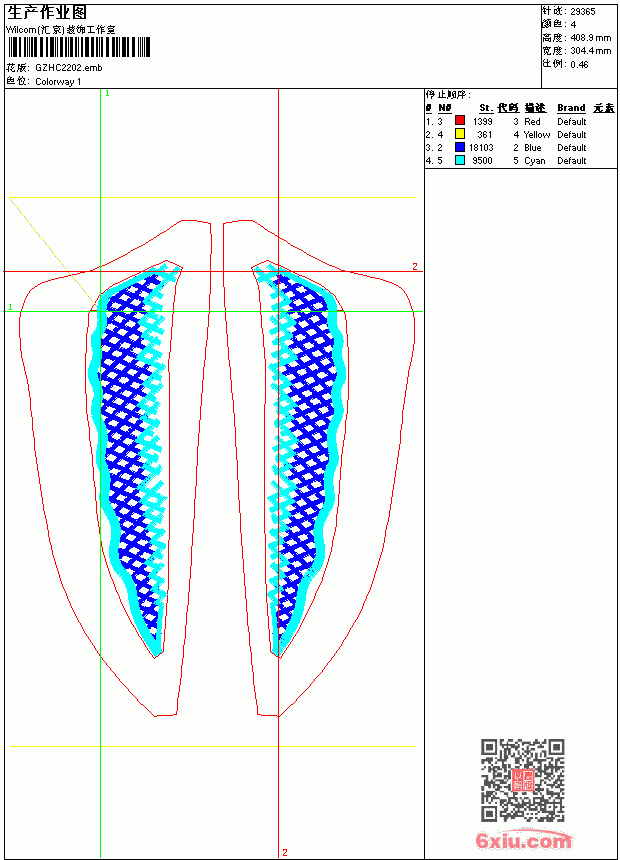Click the Red description in first row
Viewport: 620px width, 860px height.
[532, 121]
